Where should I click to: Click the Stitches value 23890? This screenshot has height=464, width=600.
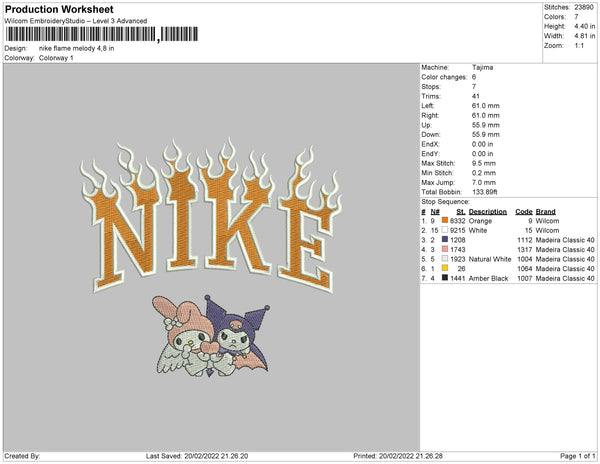[x=584, y=7]
